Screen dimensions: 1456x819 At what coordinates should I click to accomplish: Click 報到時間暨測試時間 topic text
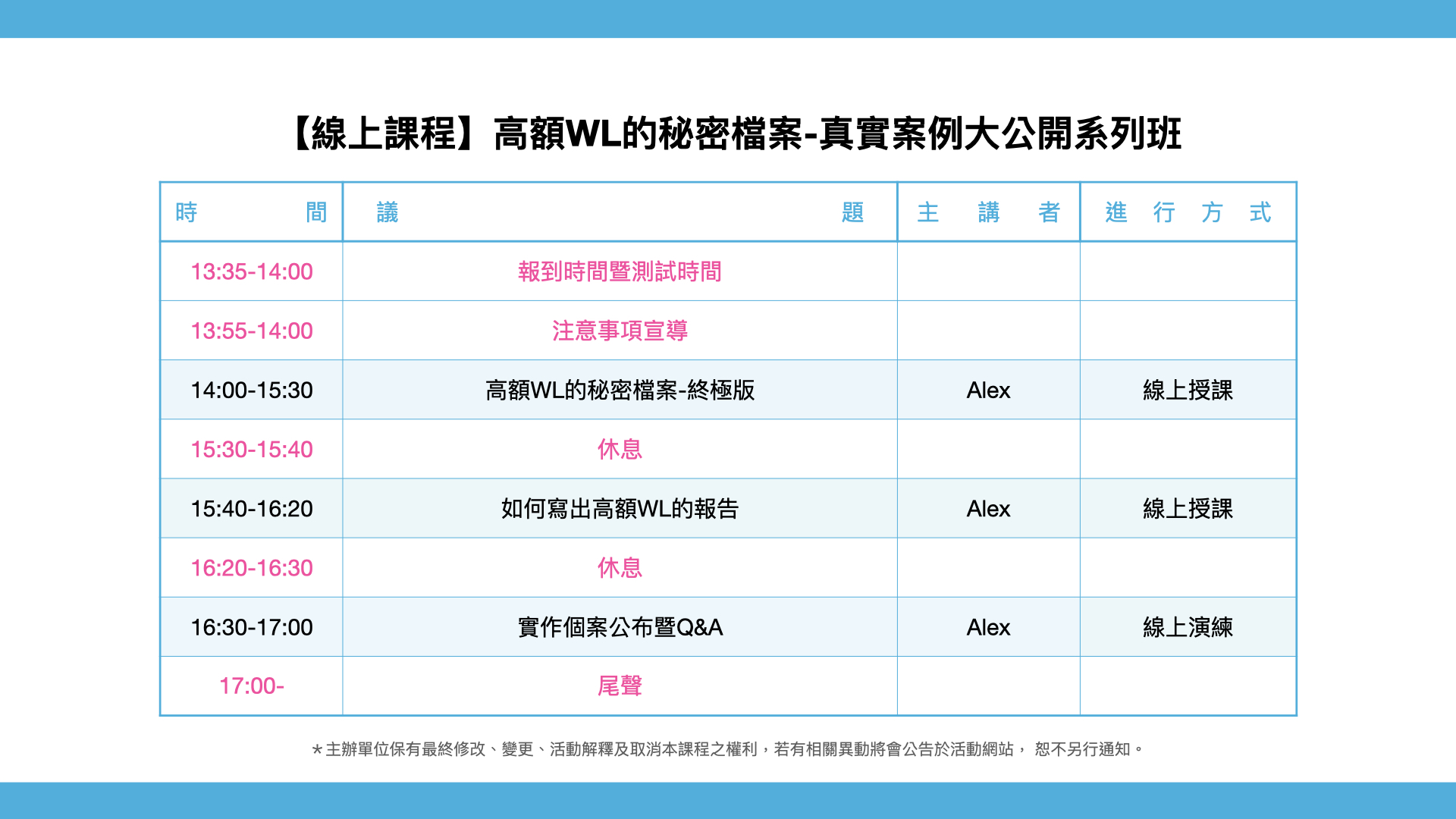coord(620,271)
